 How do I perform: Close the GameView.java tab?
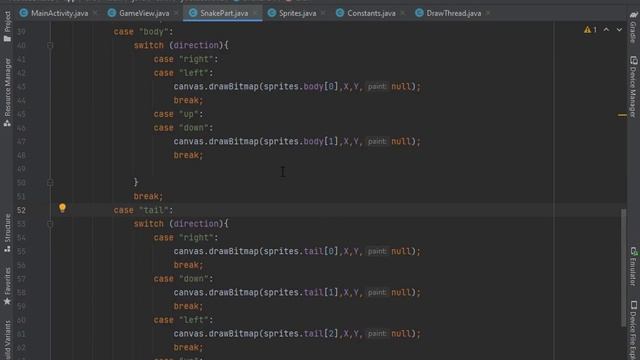click(176, 13)
